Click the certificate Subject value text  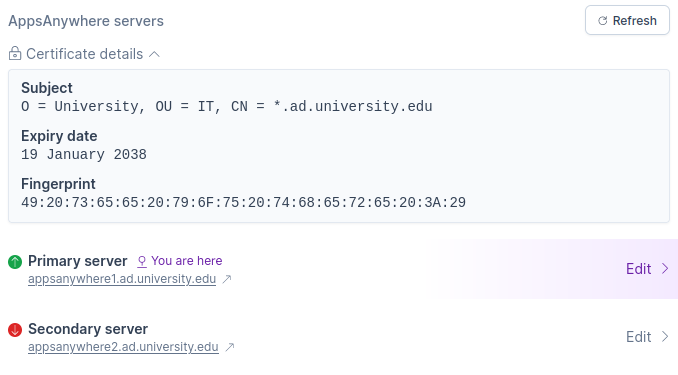pos(227,106)
